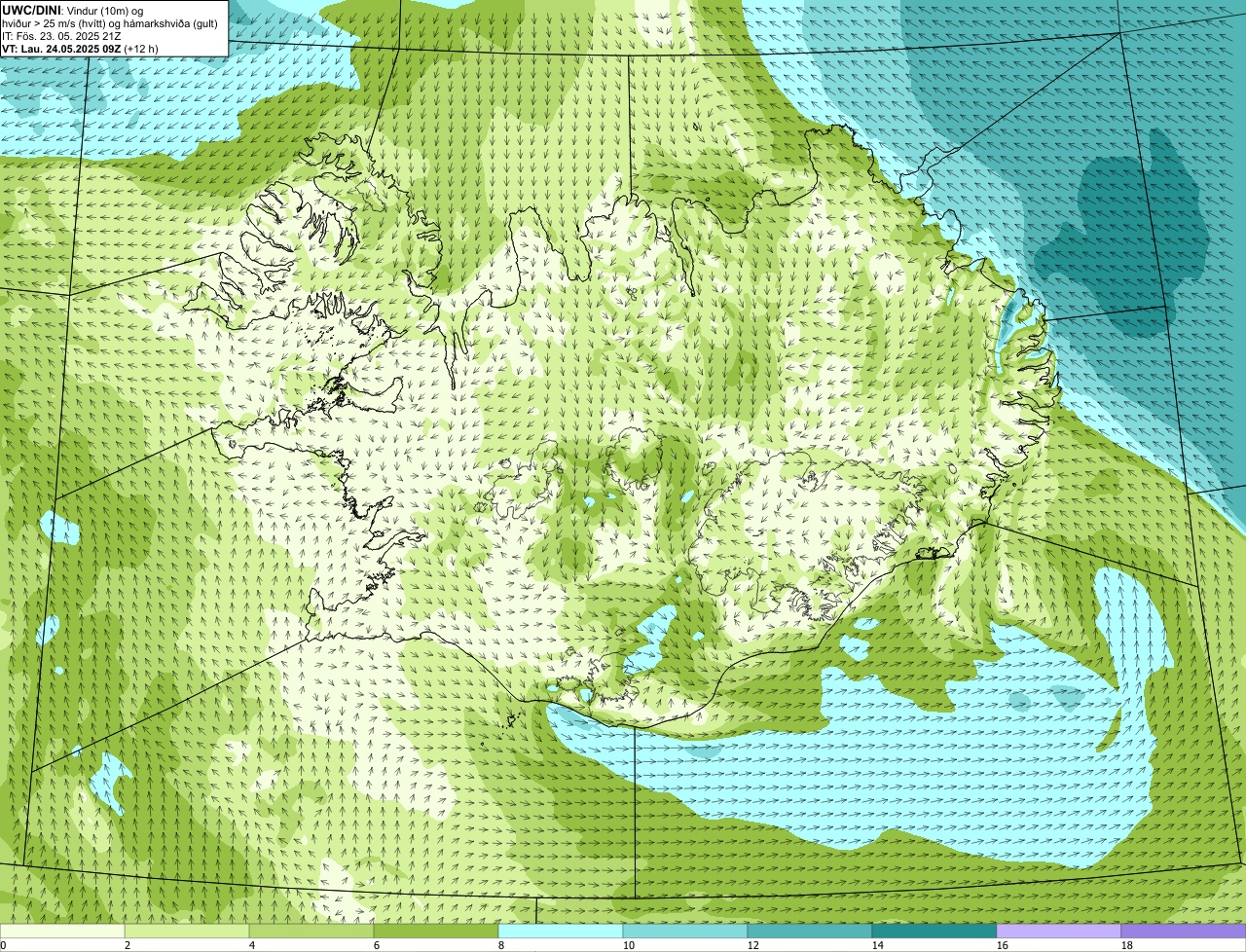Image resolution: width=1246 pixels, height=952 pixels.
Task: Click the 0–2 m/s pale yellow scale swatch
Action: [62, 931]
